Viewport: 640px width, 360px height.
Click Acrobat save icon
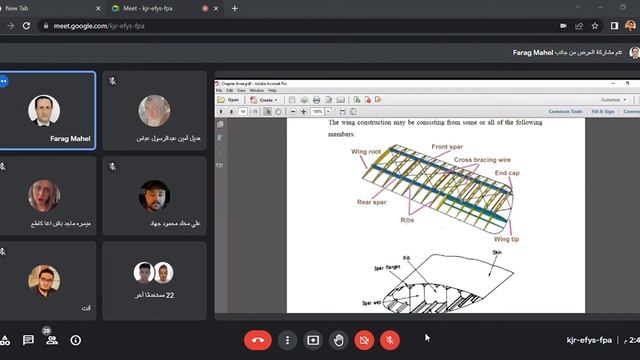click(x=292, y=100)
